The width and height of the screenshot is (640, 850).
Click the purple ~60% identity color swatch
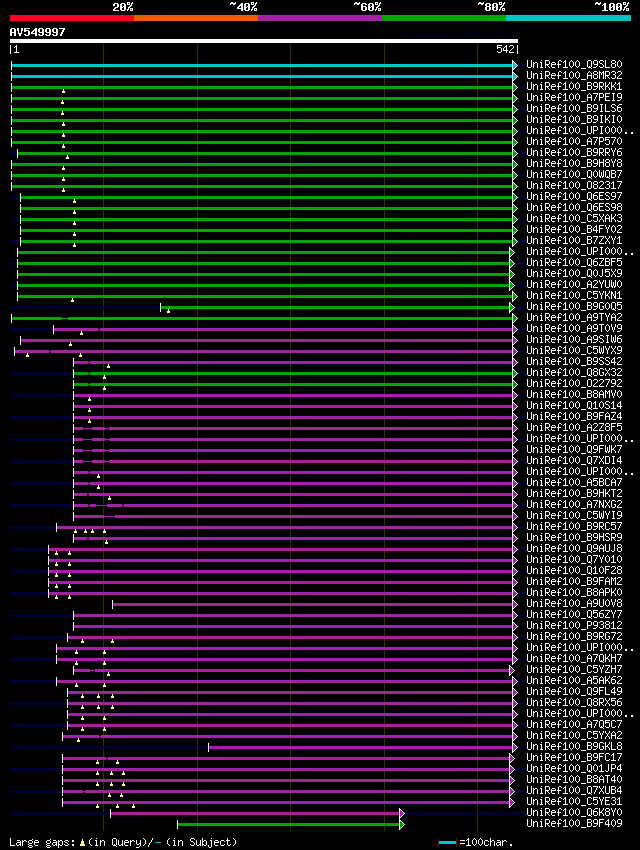coord(320,18)
